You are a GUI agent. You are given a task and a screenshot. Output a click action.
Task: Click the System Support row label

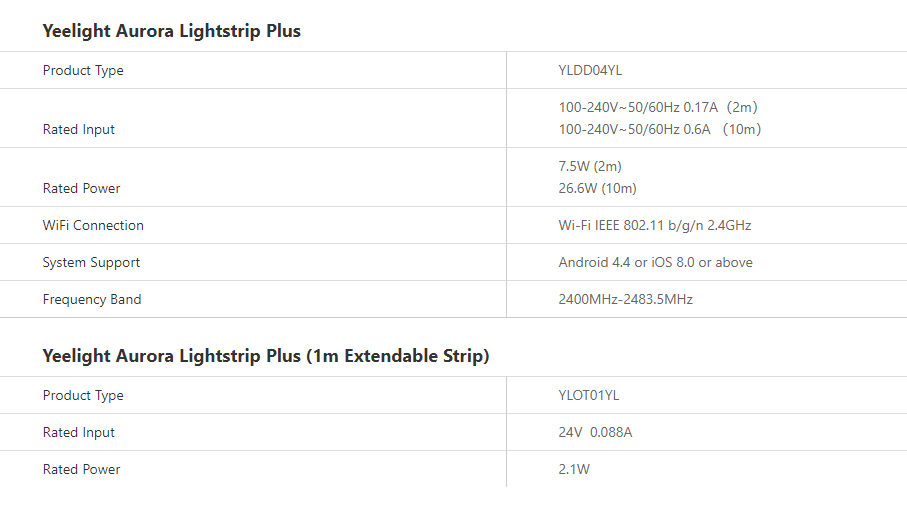tap(91, 262)
